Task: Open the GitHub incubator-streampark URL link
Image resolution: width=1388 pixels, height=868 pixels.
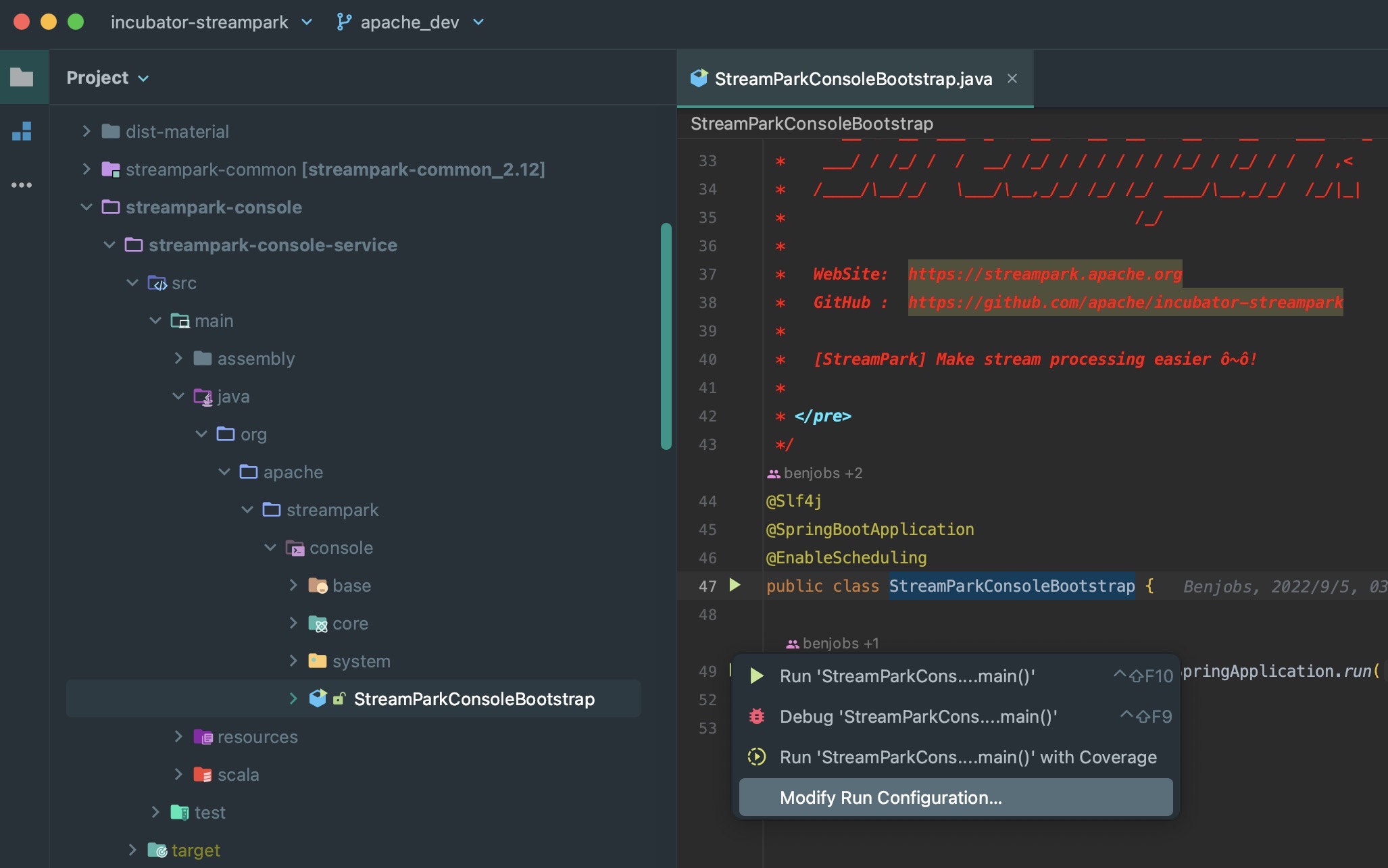Action: 1124,302
